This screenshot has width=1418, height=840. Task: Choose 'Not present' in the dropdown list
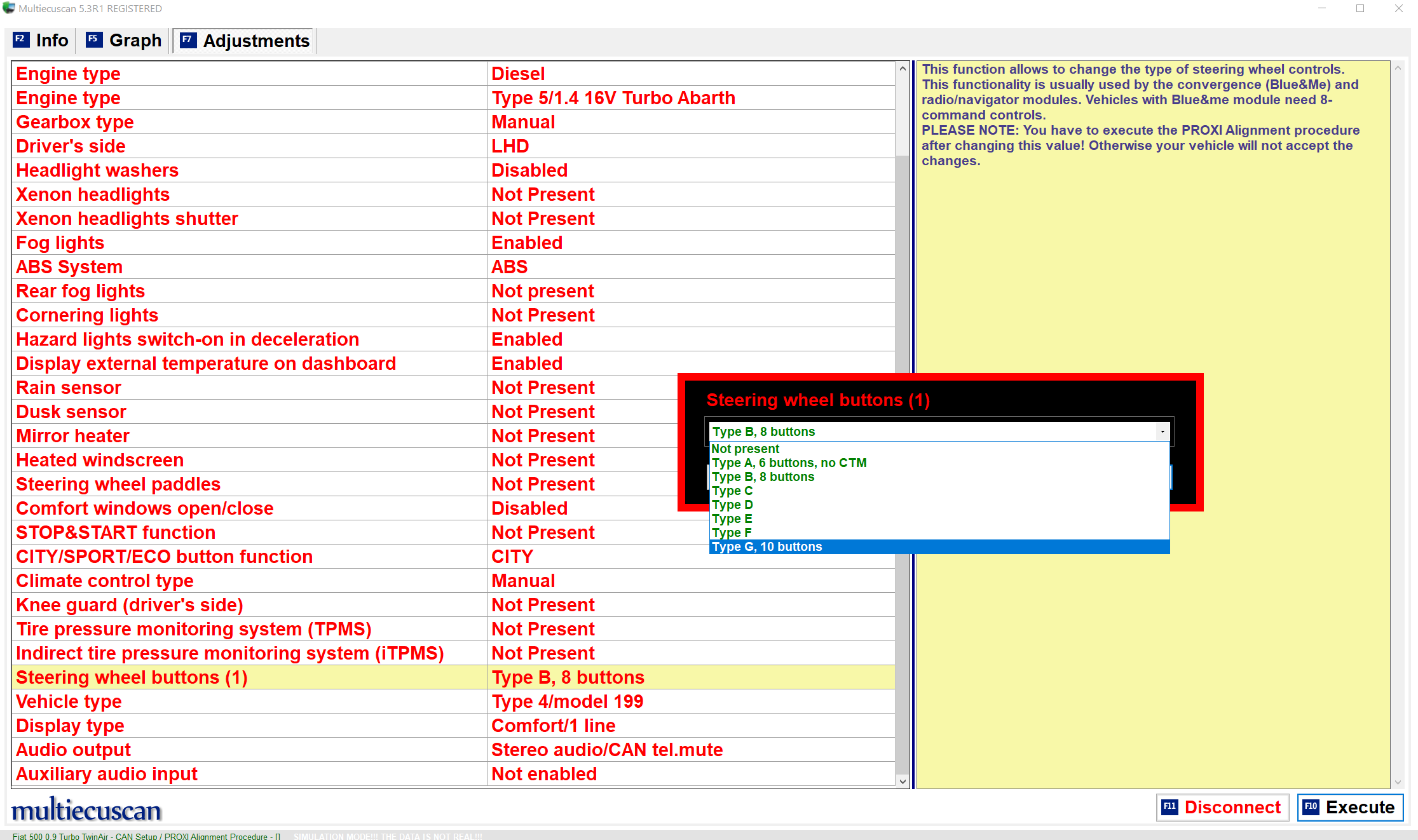click(x=939, y=449)
